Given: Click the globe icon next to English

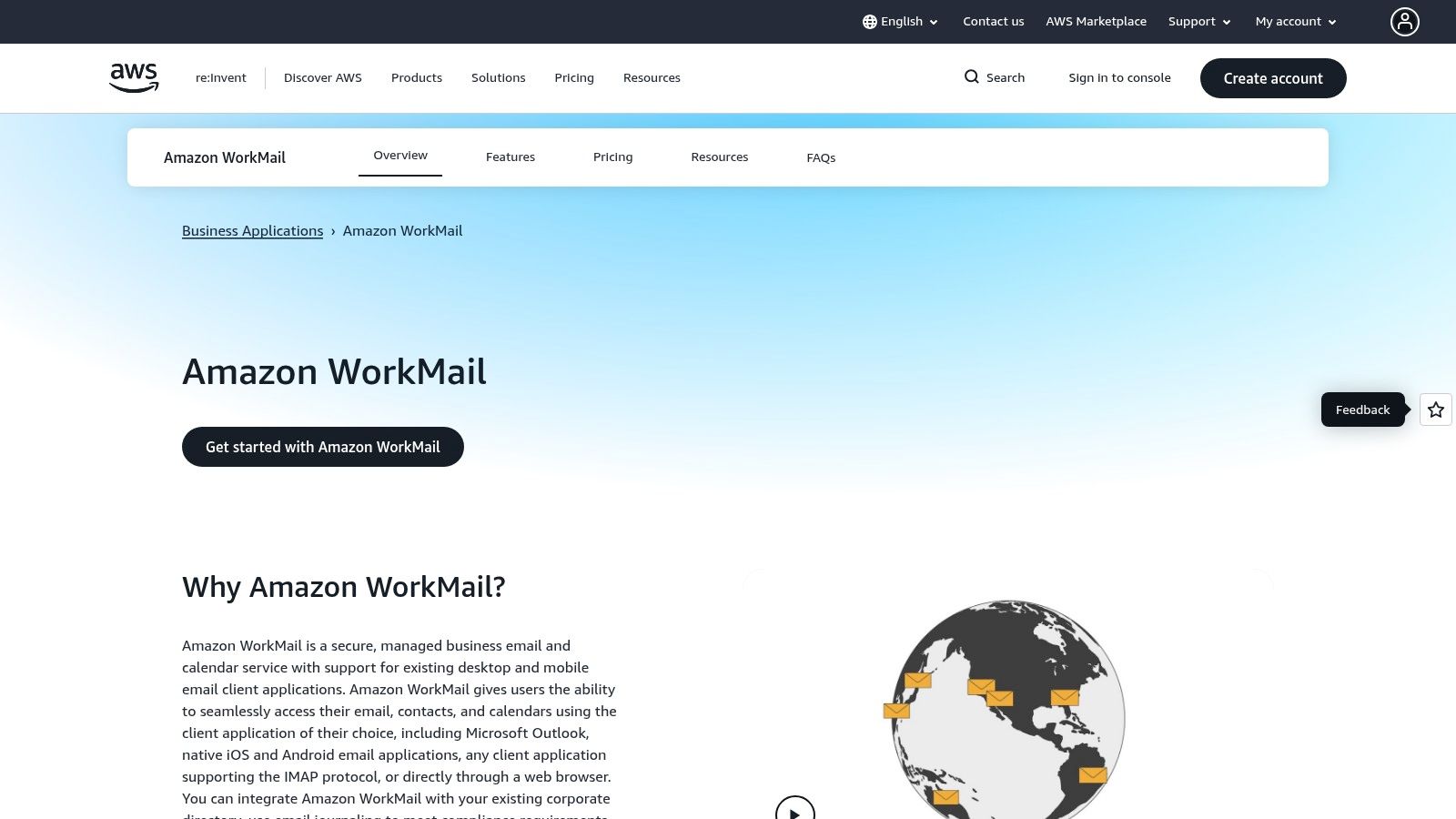Looking at the screenshot, I should (x=870, y=21).
